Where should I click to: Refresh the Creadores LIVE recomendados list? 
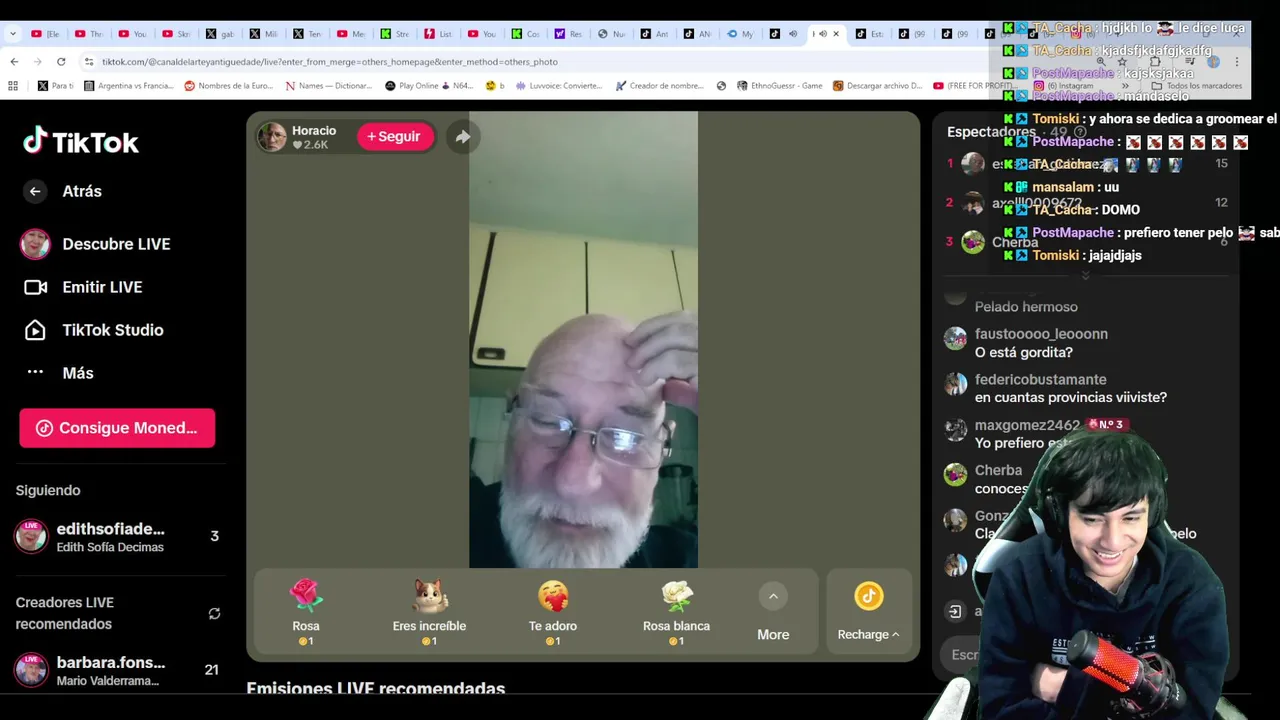click(x=214, y=614)
